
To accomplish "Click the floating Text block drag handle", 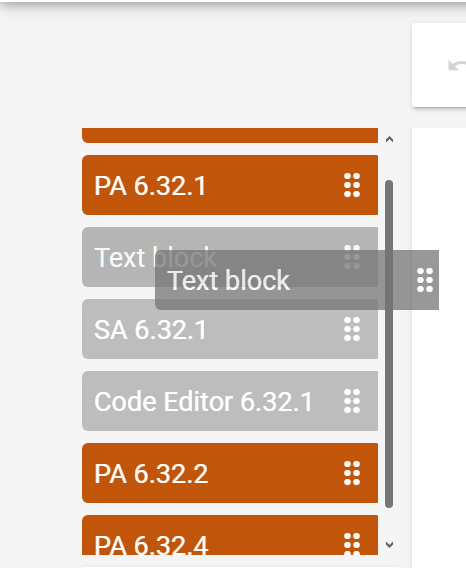I will pyautogui.click(x=425, y=280).
